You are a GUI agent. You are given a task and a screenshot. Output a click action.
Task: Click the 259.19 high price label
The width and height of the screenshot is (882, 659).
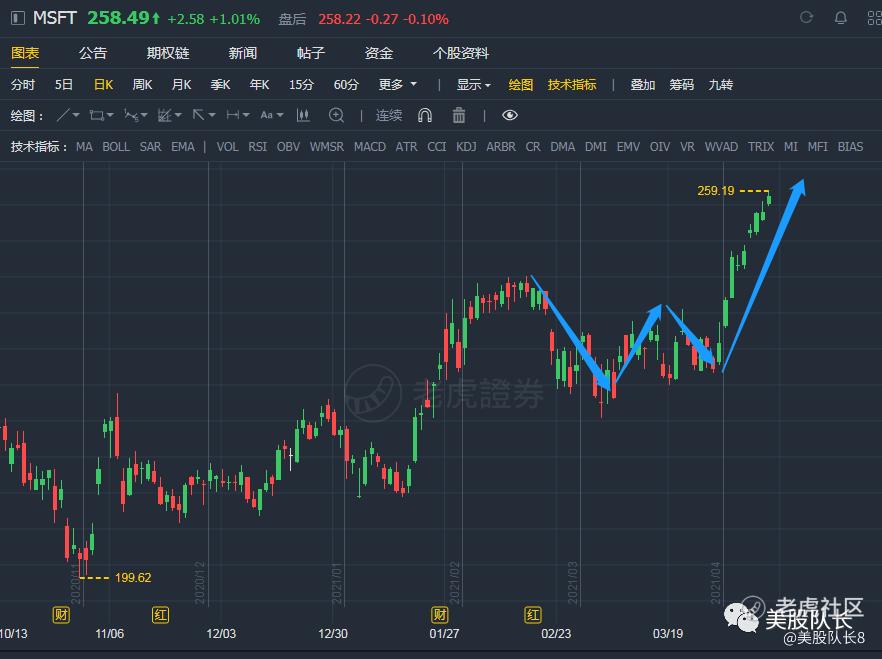716,191
